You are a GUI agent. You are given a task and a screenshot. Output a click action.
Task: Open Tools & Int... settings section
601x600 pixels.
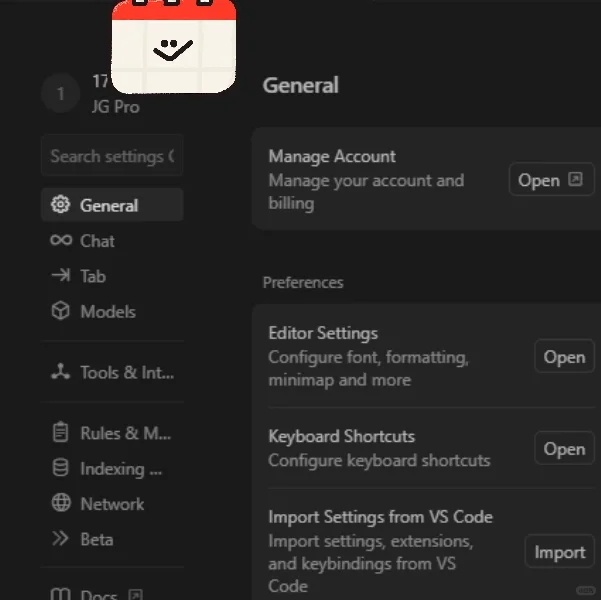(112, 372)
